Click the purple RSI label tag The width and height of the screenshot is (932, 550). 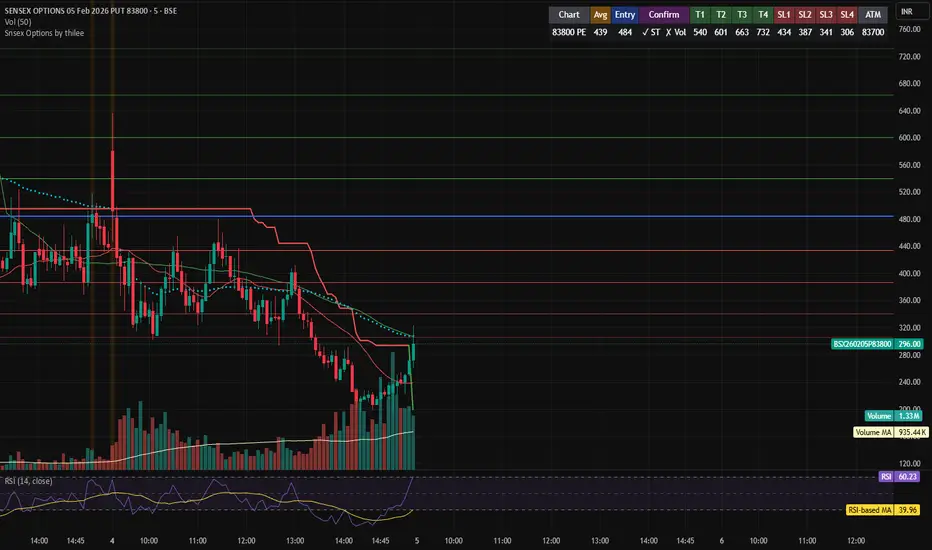coord(886,476)
